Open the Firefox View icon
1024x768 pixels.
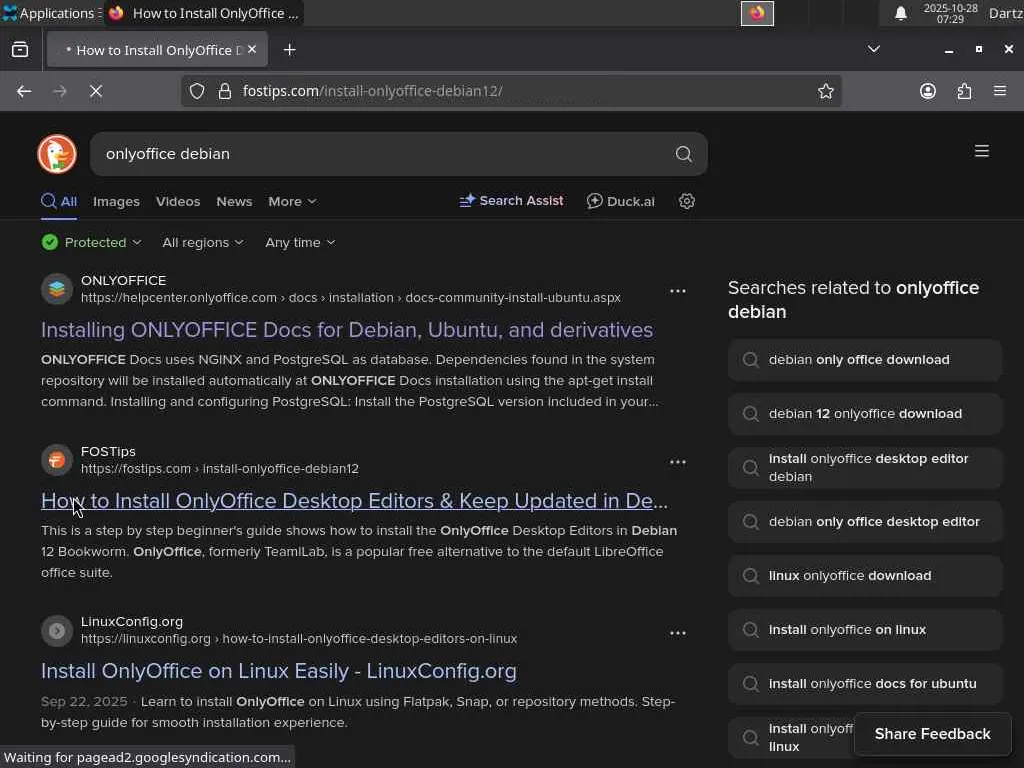(20, 50)
